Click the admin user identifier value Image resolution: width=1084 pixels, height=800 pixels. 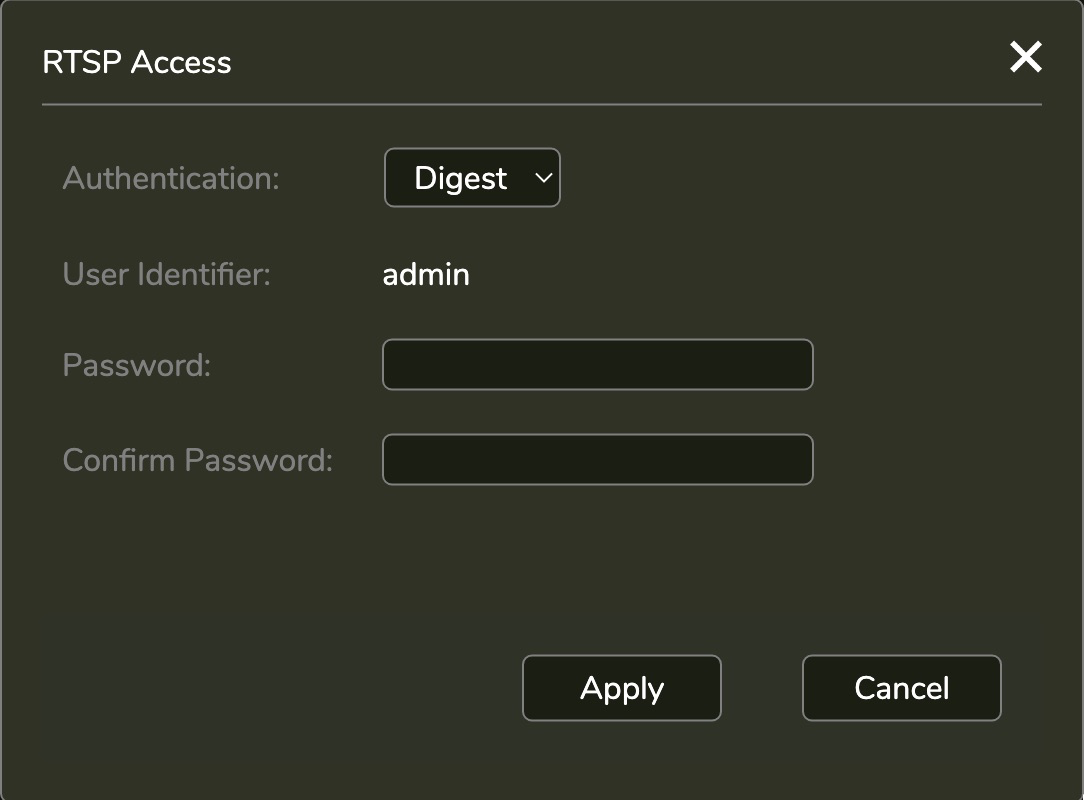click(x=426, y=274)
